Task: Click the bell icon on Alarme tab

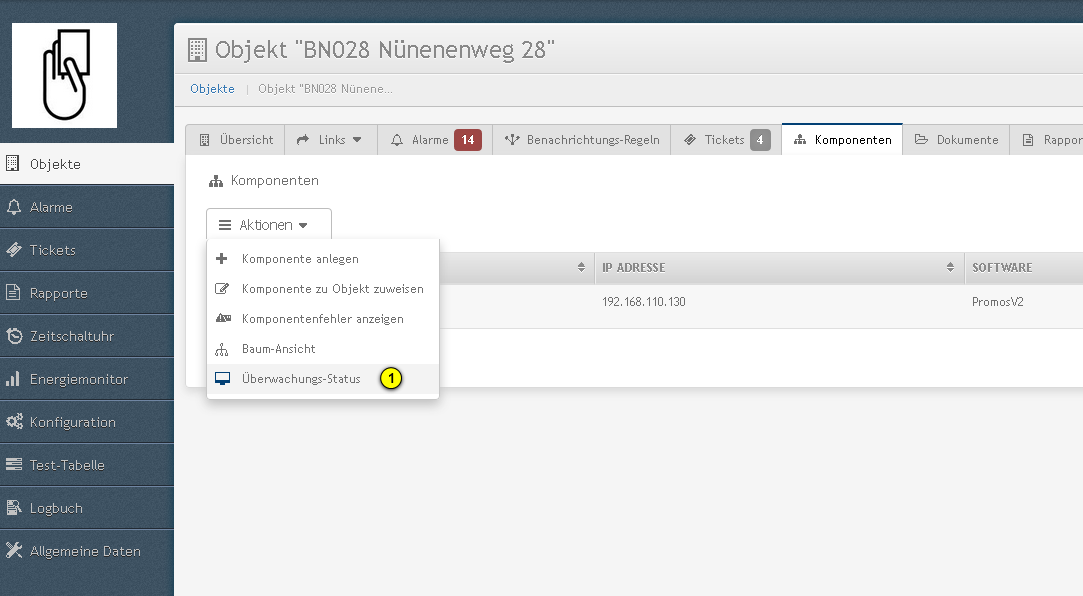Action: coord(396,140)
